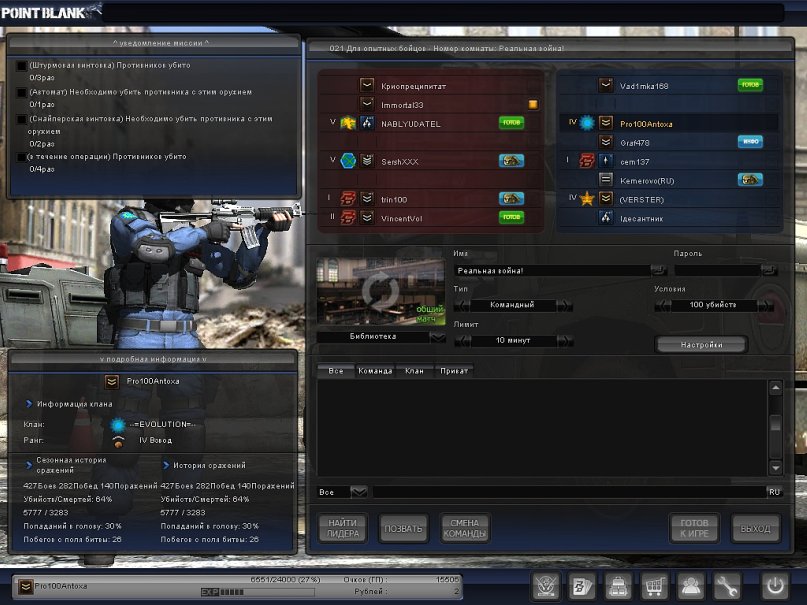Click the power exit icon
Image resolution: width=807 pixels, height=605 pixels.
point(775,586)
